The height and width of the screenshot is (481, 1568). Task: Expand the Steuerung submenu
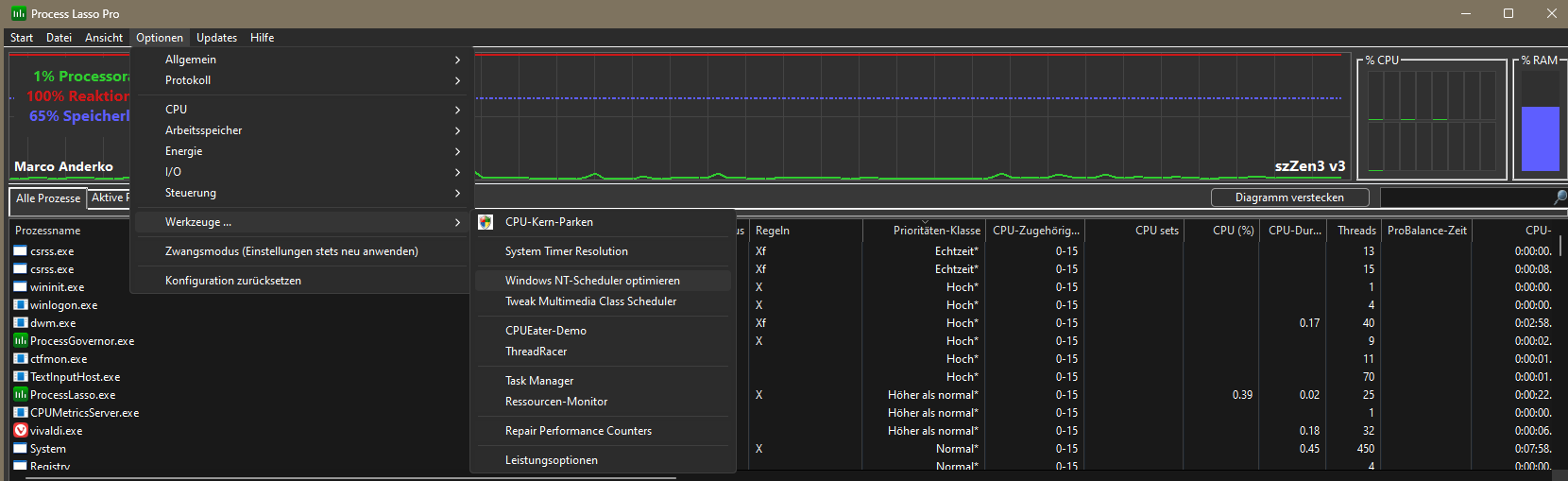tap(300, 193)
